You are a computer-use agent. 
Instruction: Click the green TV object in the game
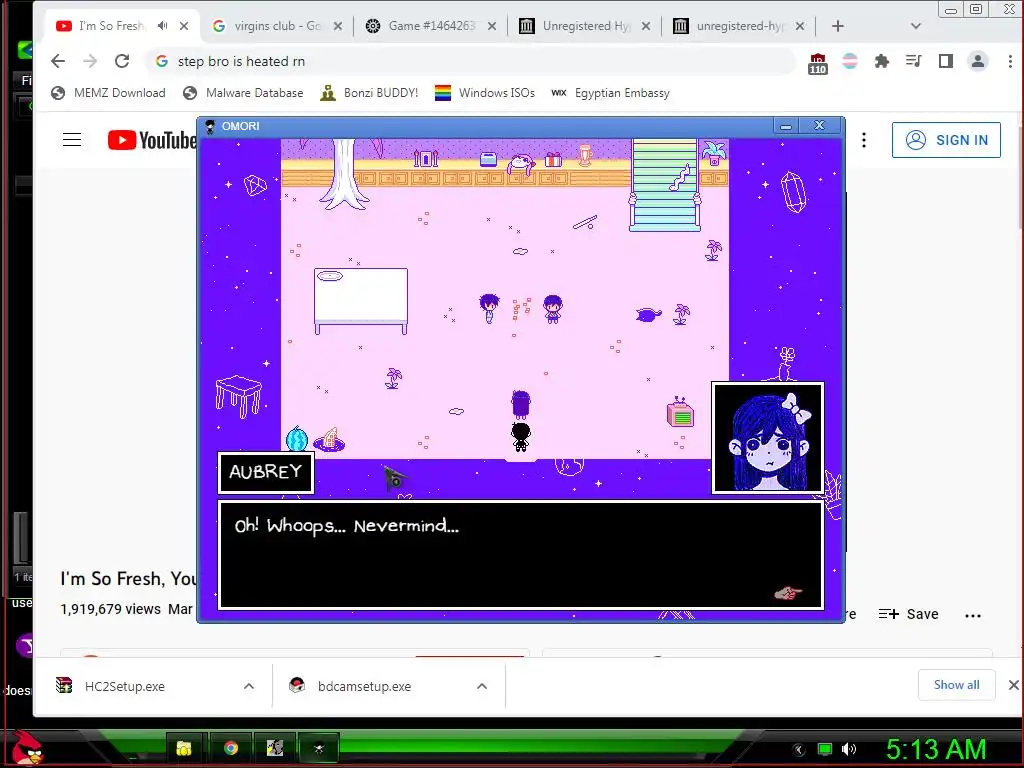[x=680, y=413]
